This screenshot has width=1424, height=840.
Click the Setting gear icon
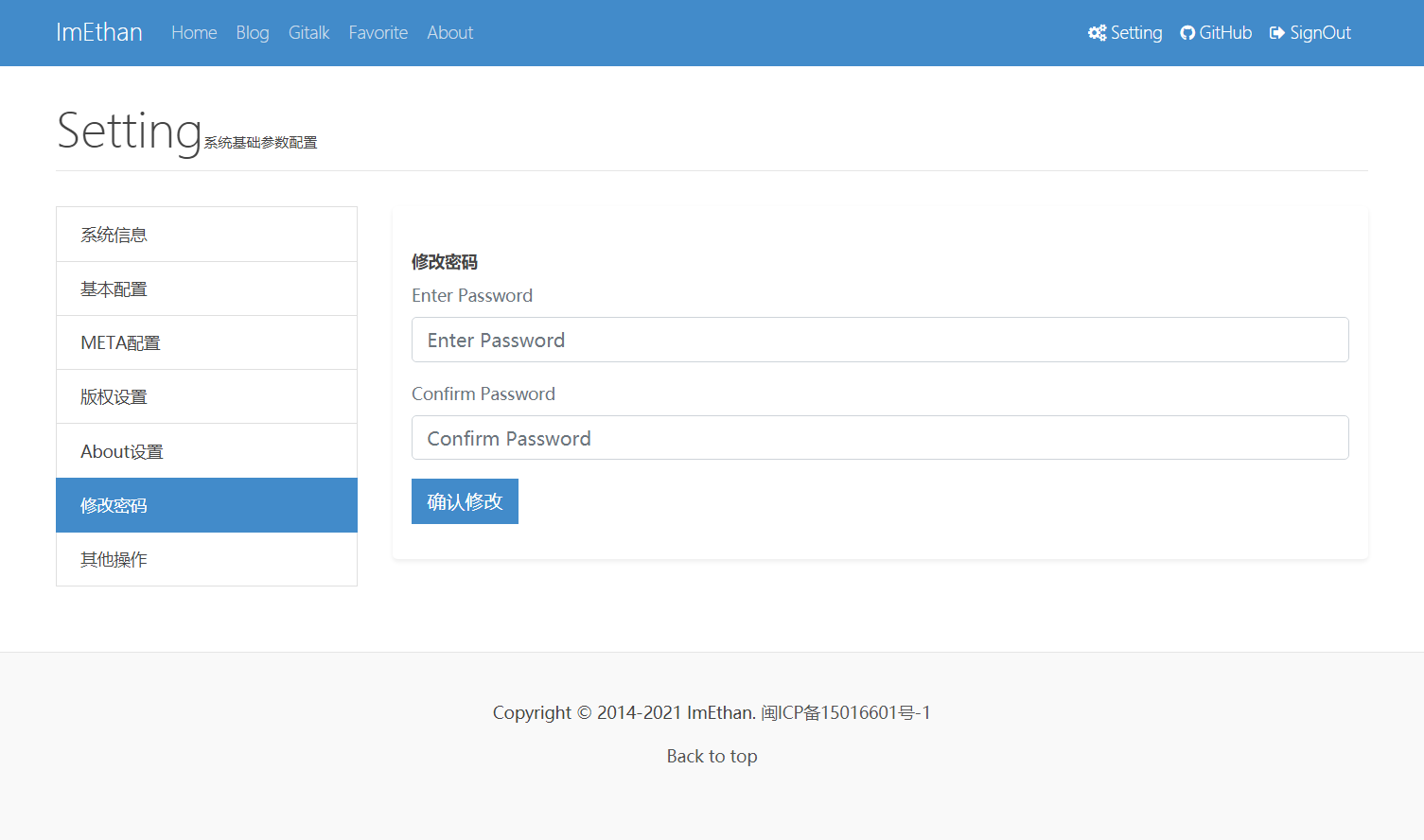click(x=1097, y=33)
